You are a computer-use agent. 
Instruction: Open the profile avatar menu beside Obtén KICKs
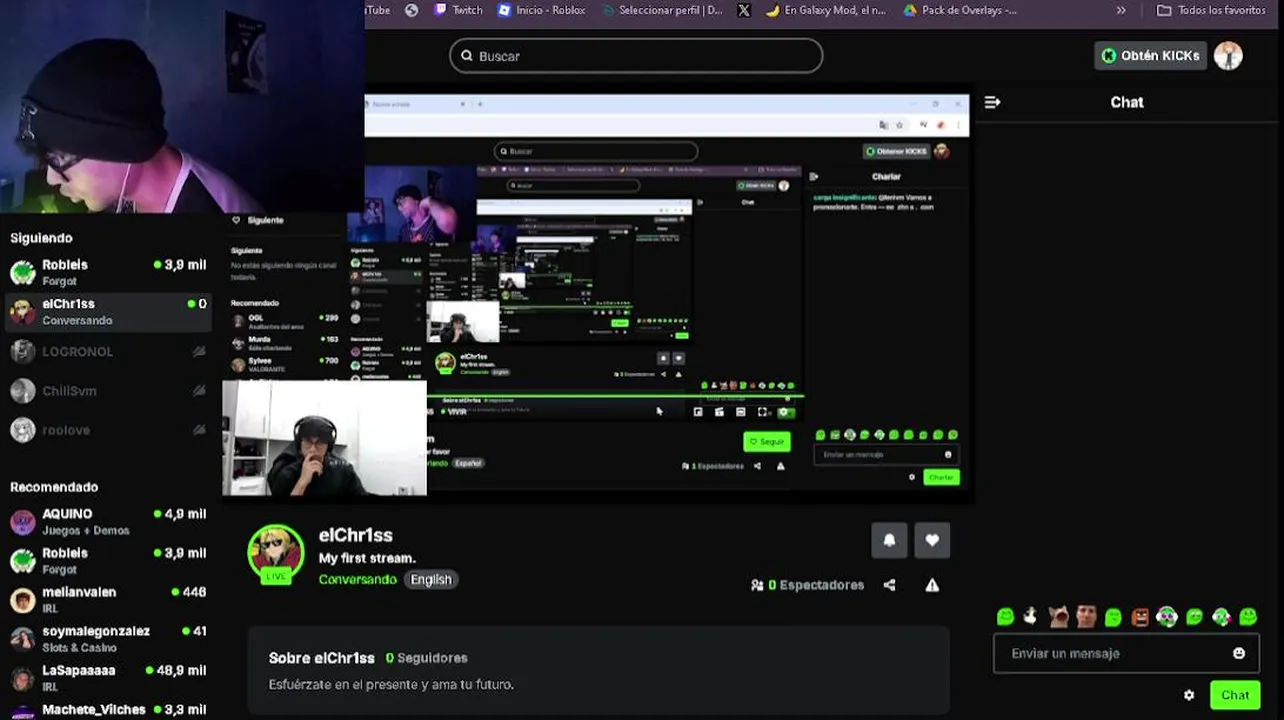[1228, 56]
